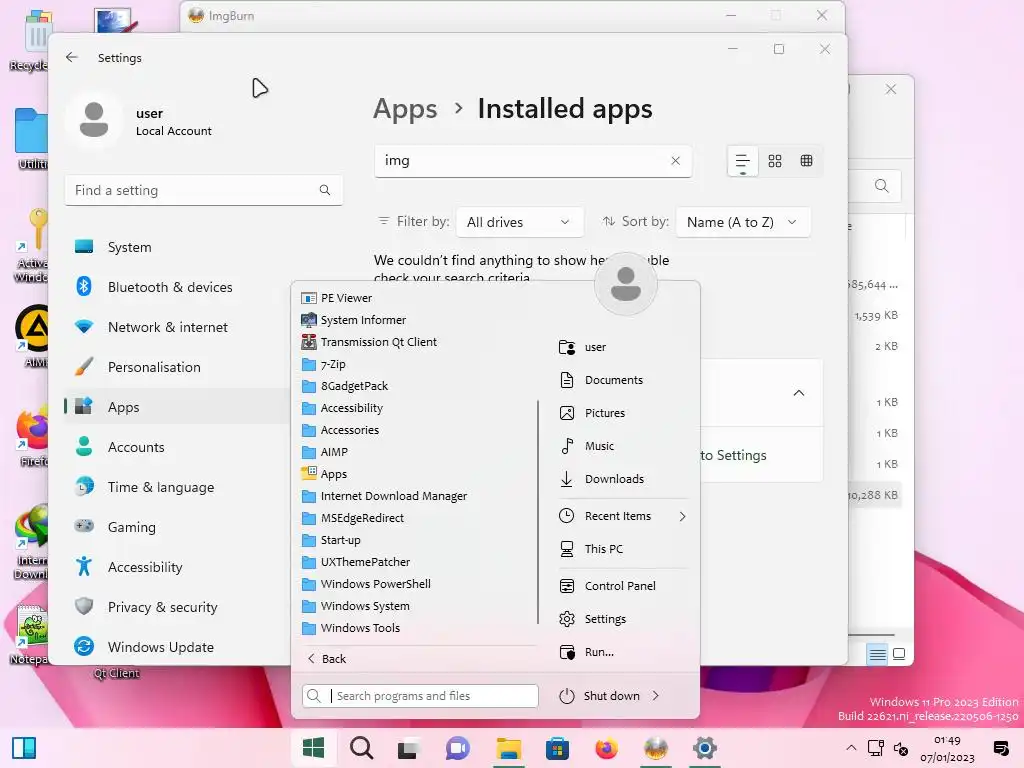Expand the 8GadgetPack folder

click(x=345, y=386)
